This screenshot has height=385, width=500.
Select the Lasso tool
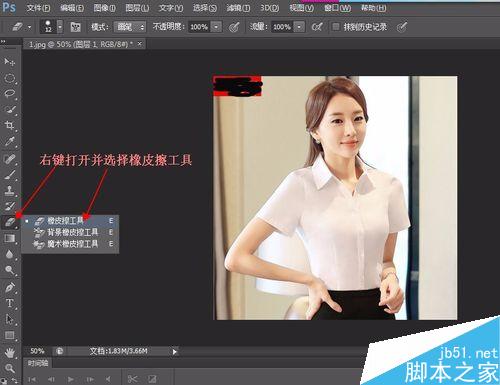[9, 94]
